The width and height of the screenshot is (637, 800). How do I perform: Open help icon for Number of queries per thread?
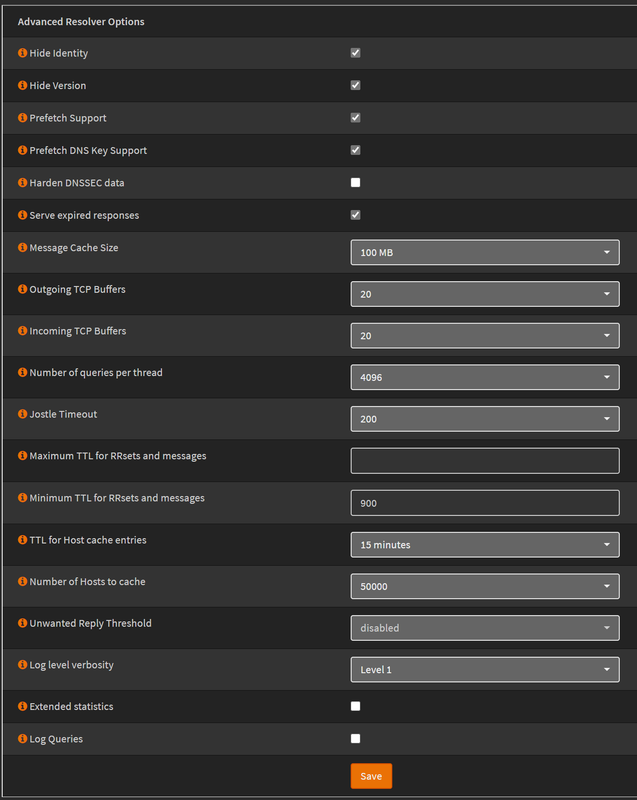[x=22, y=372]
